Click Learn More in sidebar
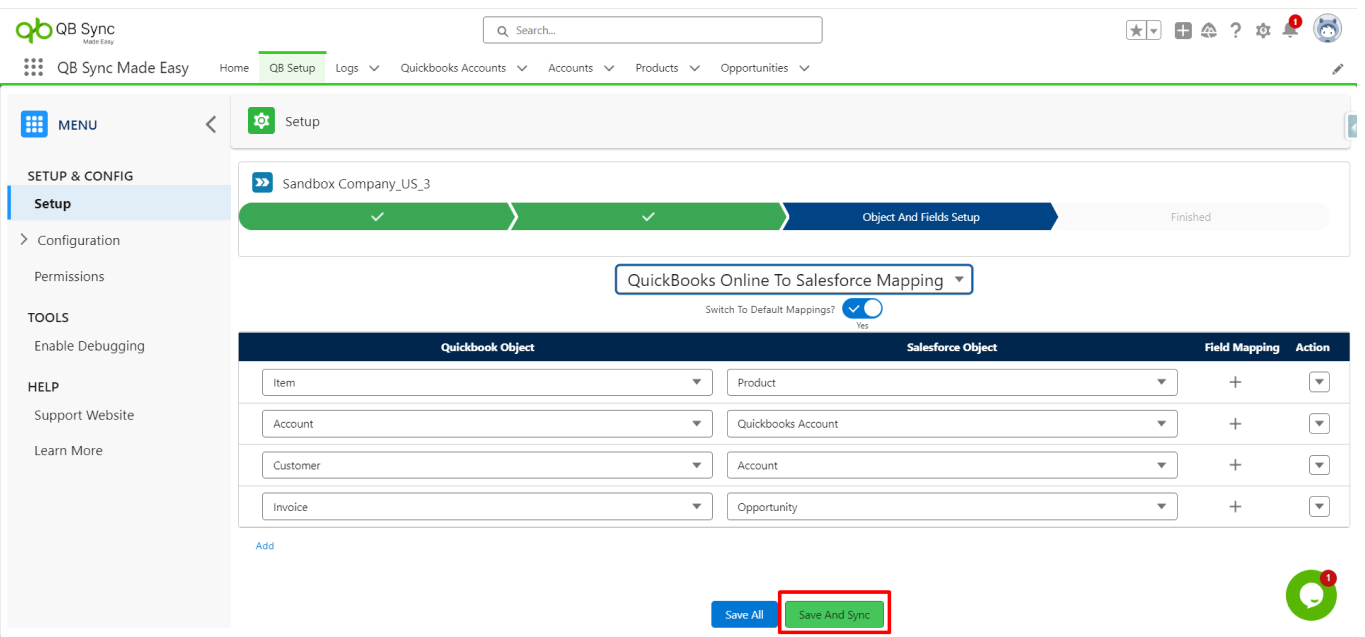The width and height of the screenshot is (1365, 637). 68,450
